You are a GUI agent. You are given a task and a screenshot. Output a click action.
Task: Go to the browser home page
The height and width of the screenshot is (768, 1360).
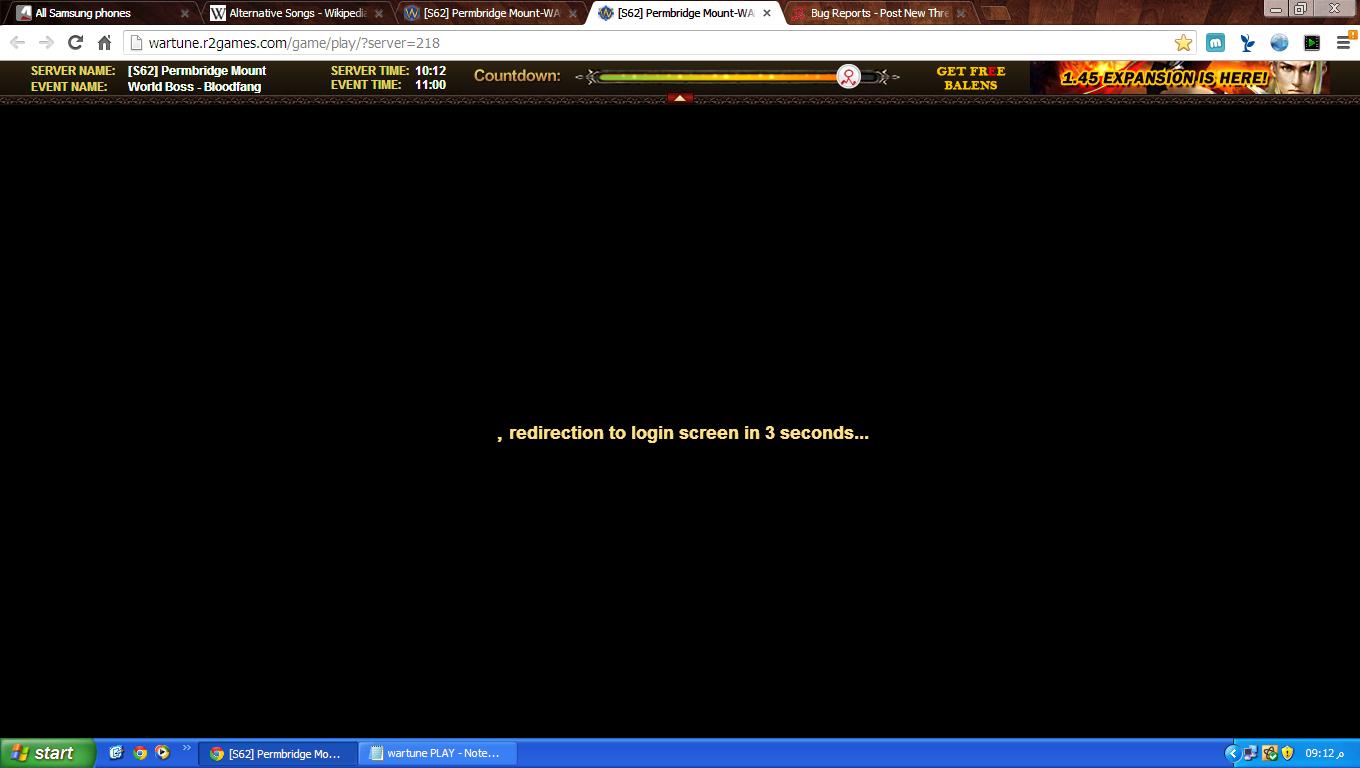[104, 43]
